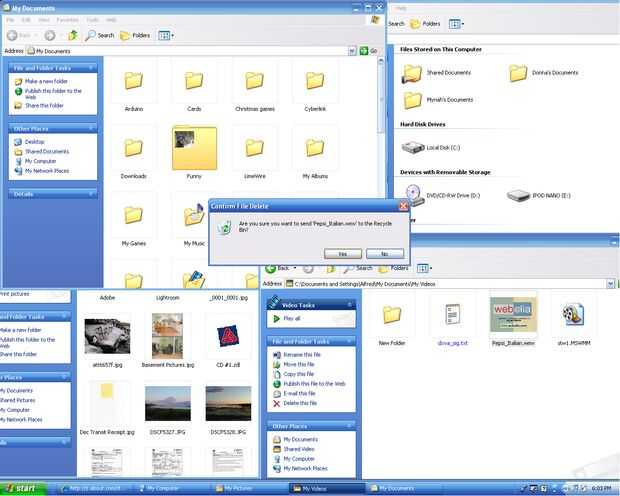Select the Funny folder thumbnail

click(194, 149)
